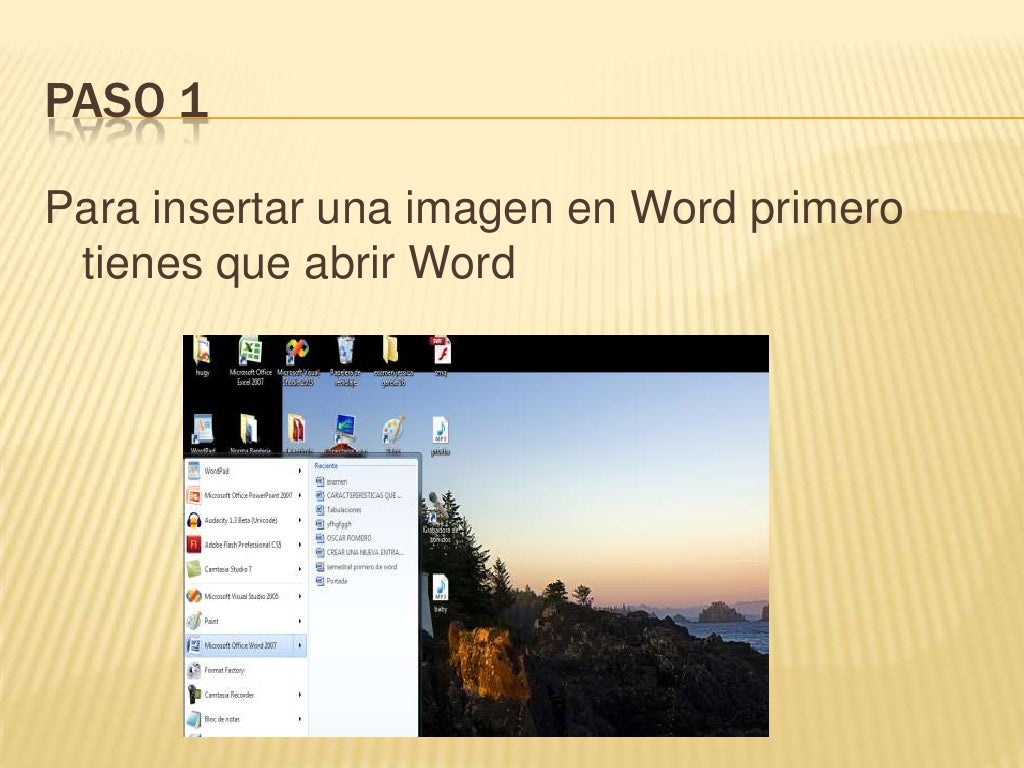Launch Microsoft Visual Studio 2005 from Start menu

[245, 596]
